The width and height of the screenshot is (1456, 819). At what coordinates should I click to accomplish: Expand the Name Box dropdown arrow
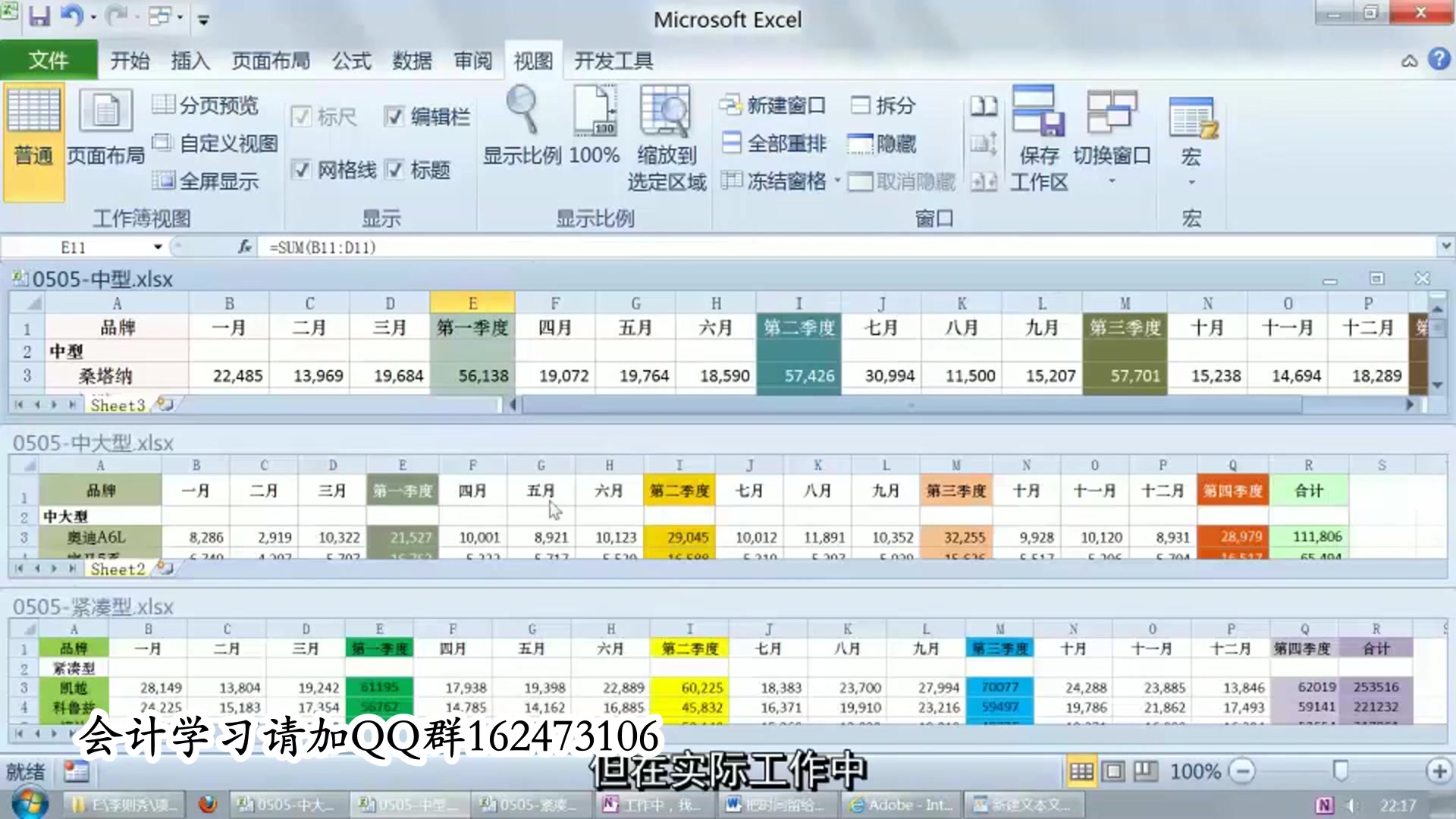[x=158, y=247]
